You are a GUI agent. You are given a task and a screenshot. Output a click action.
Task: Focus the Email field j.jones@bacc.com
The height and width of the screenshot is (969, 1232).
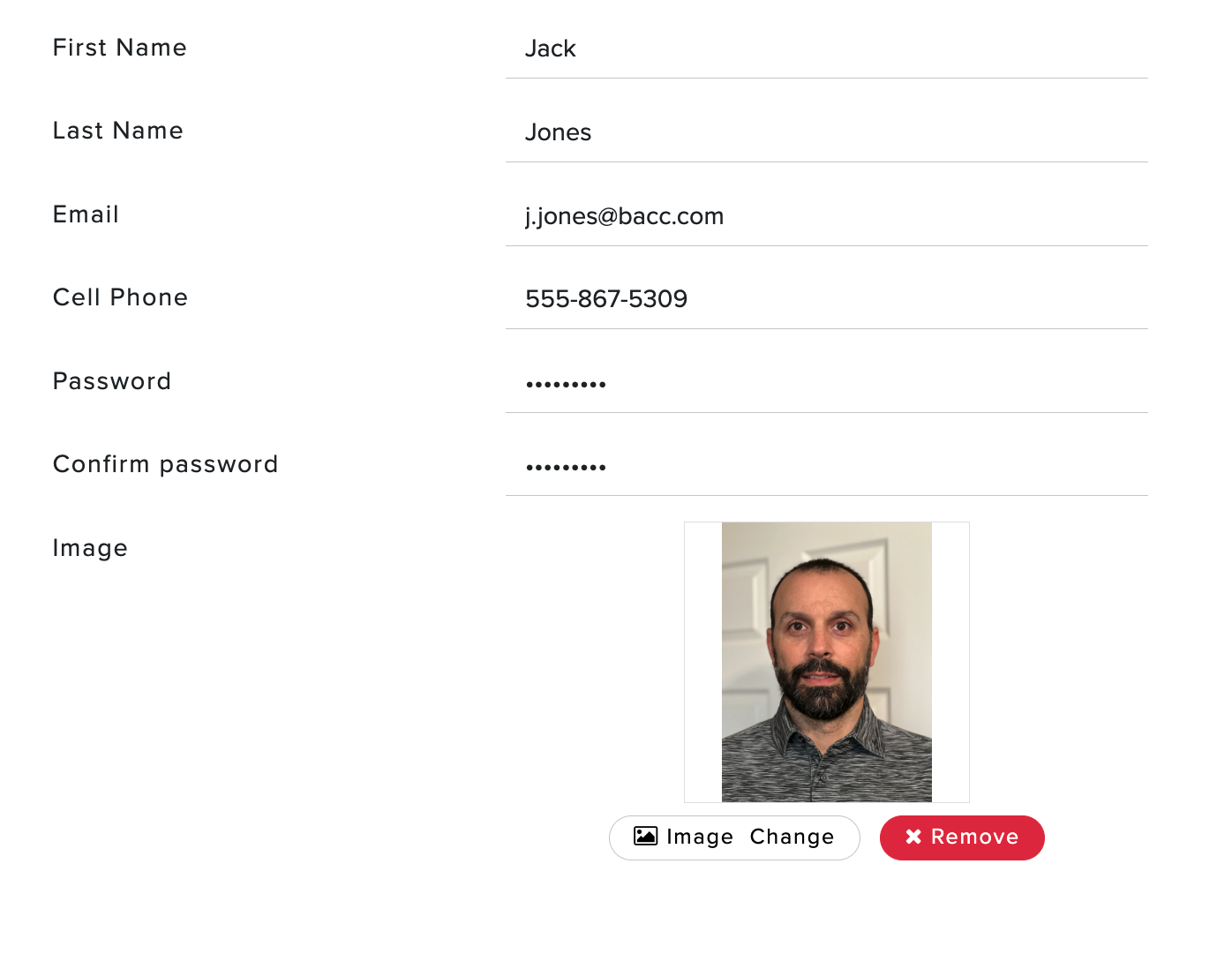(x=827, y=216)
